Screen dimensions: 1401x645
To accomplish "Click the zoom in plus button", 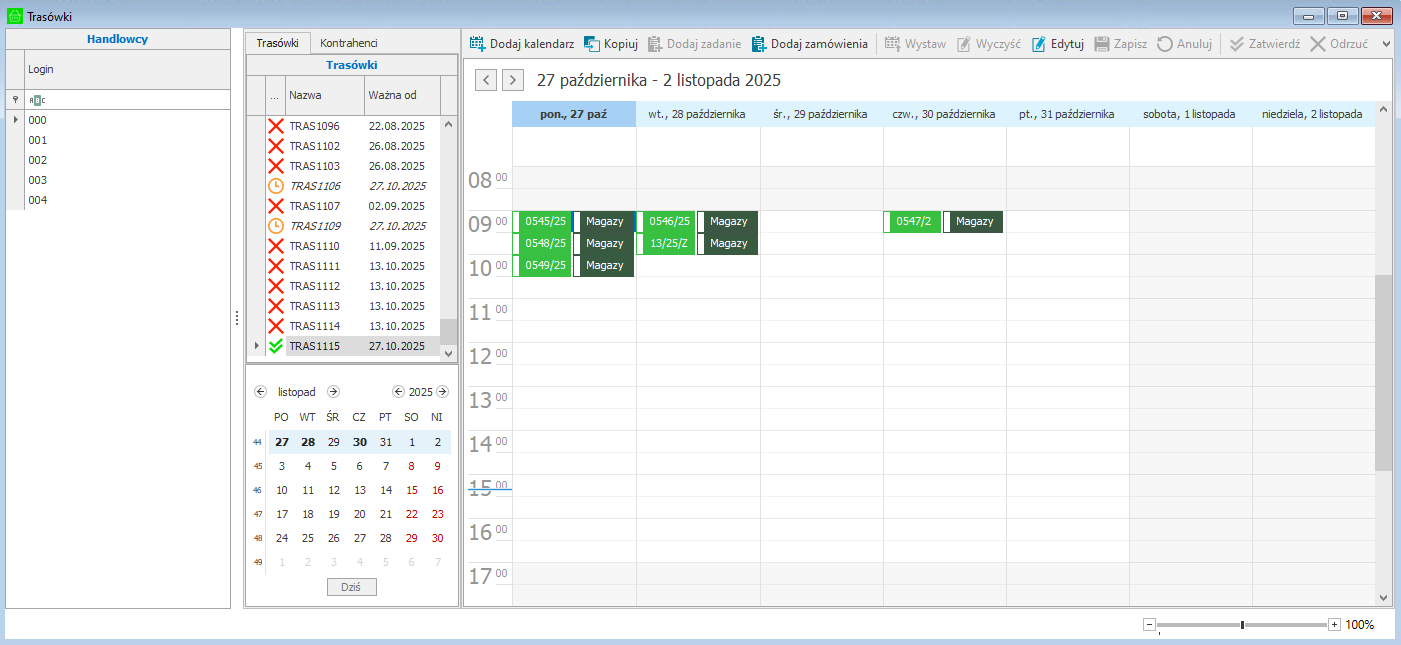I will pyautogui.click(x=1334, y=625).
